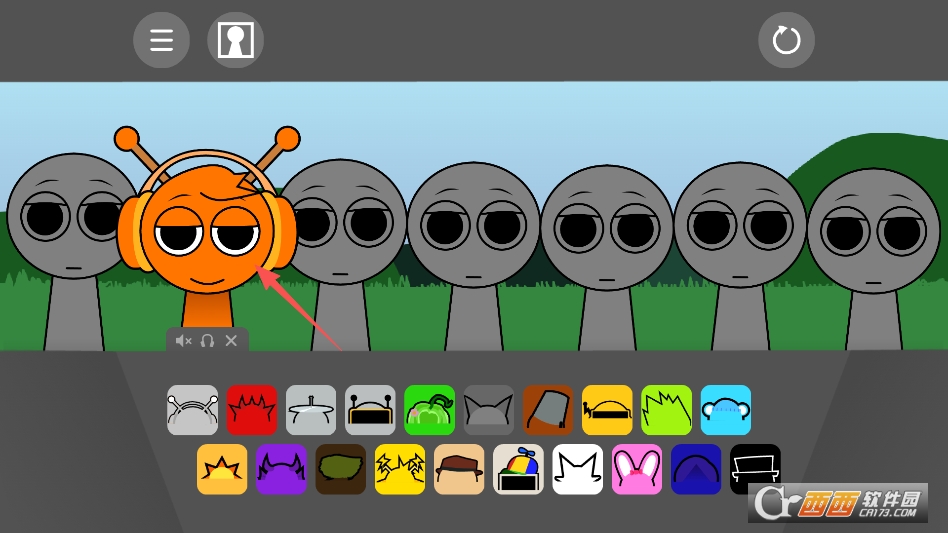Pick the pink bunny ears icon
Screen dimensions: 948x533
point(637,469)
